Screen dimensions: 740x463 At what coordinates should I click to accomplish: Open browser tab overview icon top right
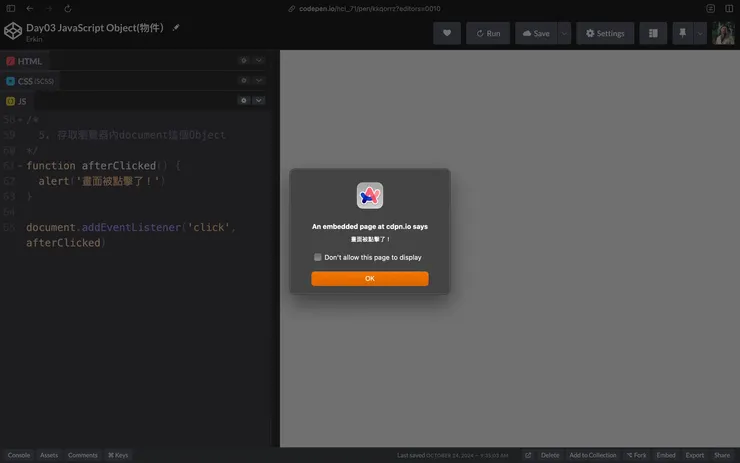click(x=710, y=8)
